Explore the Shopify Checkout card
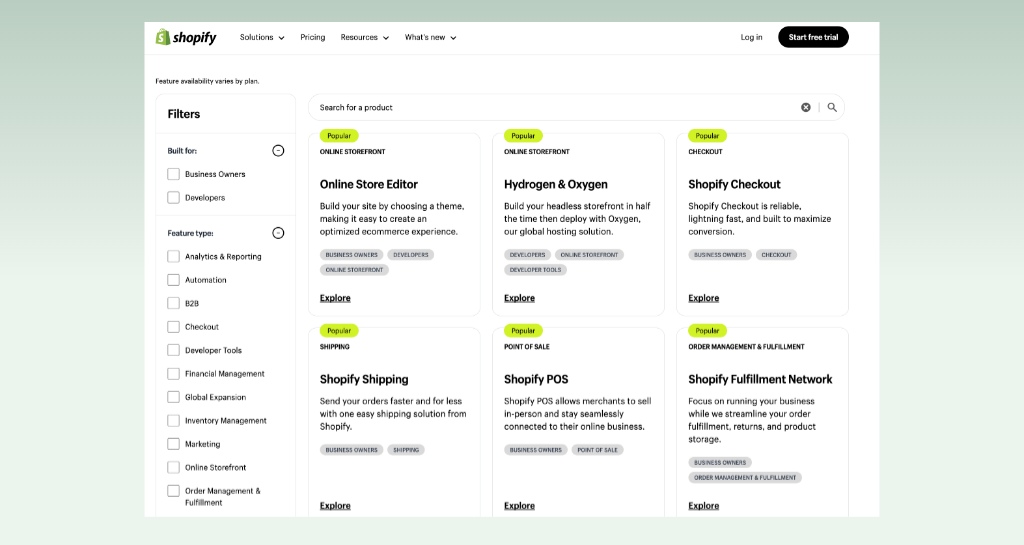1024x545 pixels. pos(703,298)
